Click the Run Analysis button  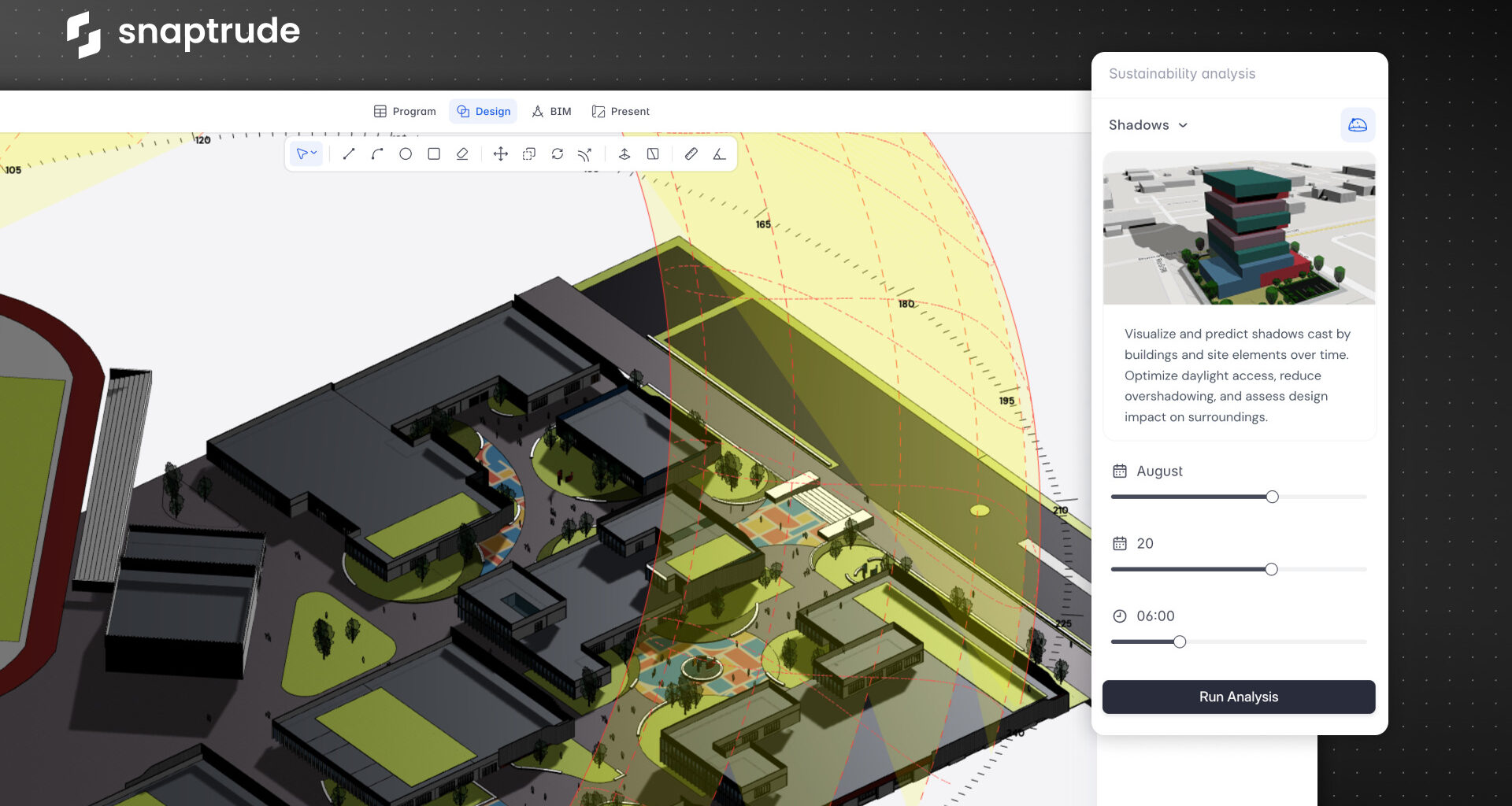coord(1238,697)
